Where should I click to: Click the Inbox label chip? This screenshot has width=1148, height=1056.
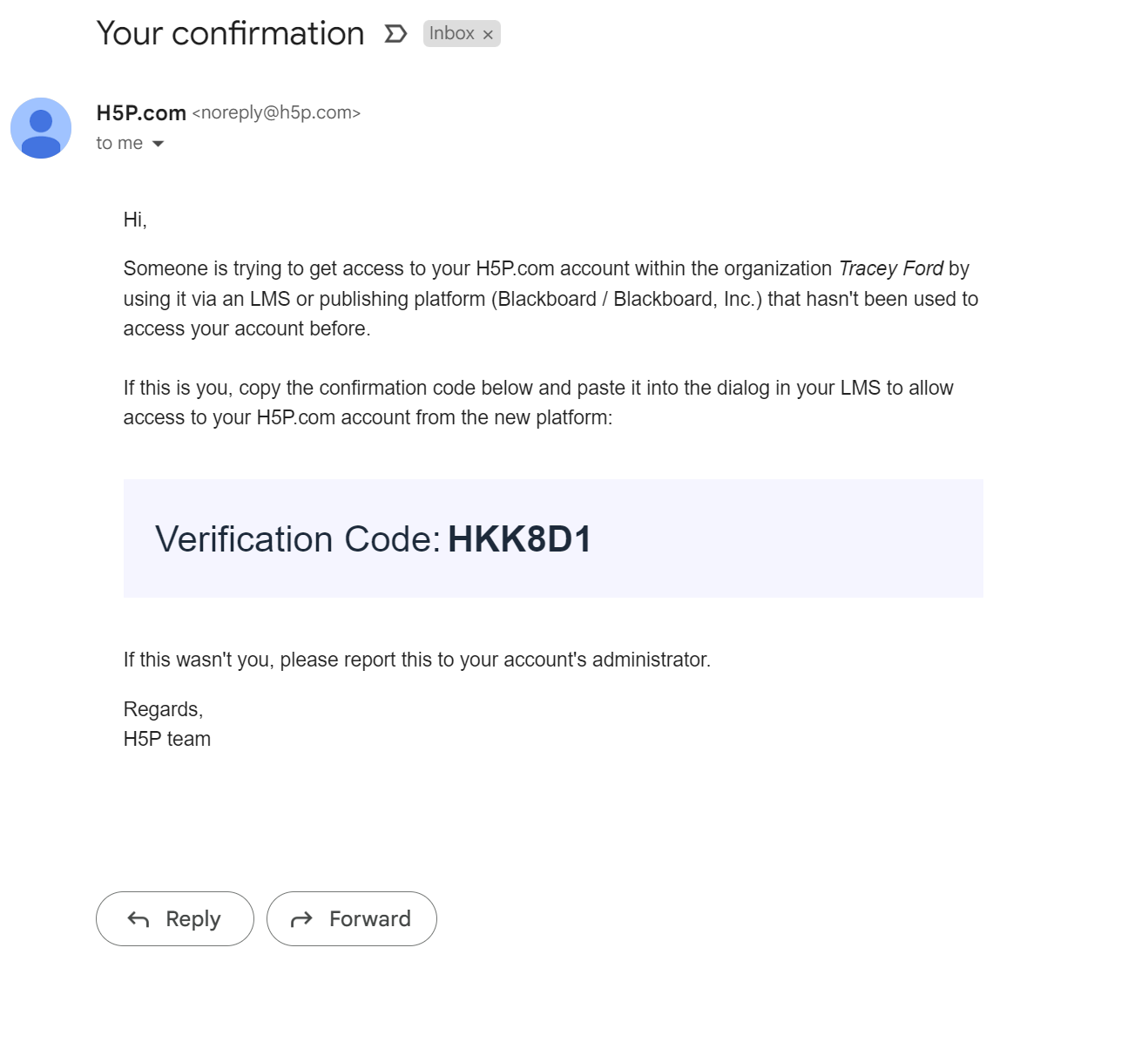[x=452, y=33]
